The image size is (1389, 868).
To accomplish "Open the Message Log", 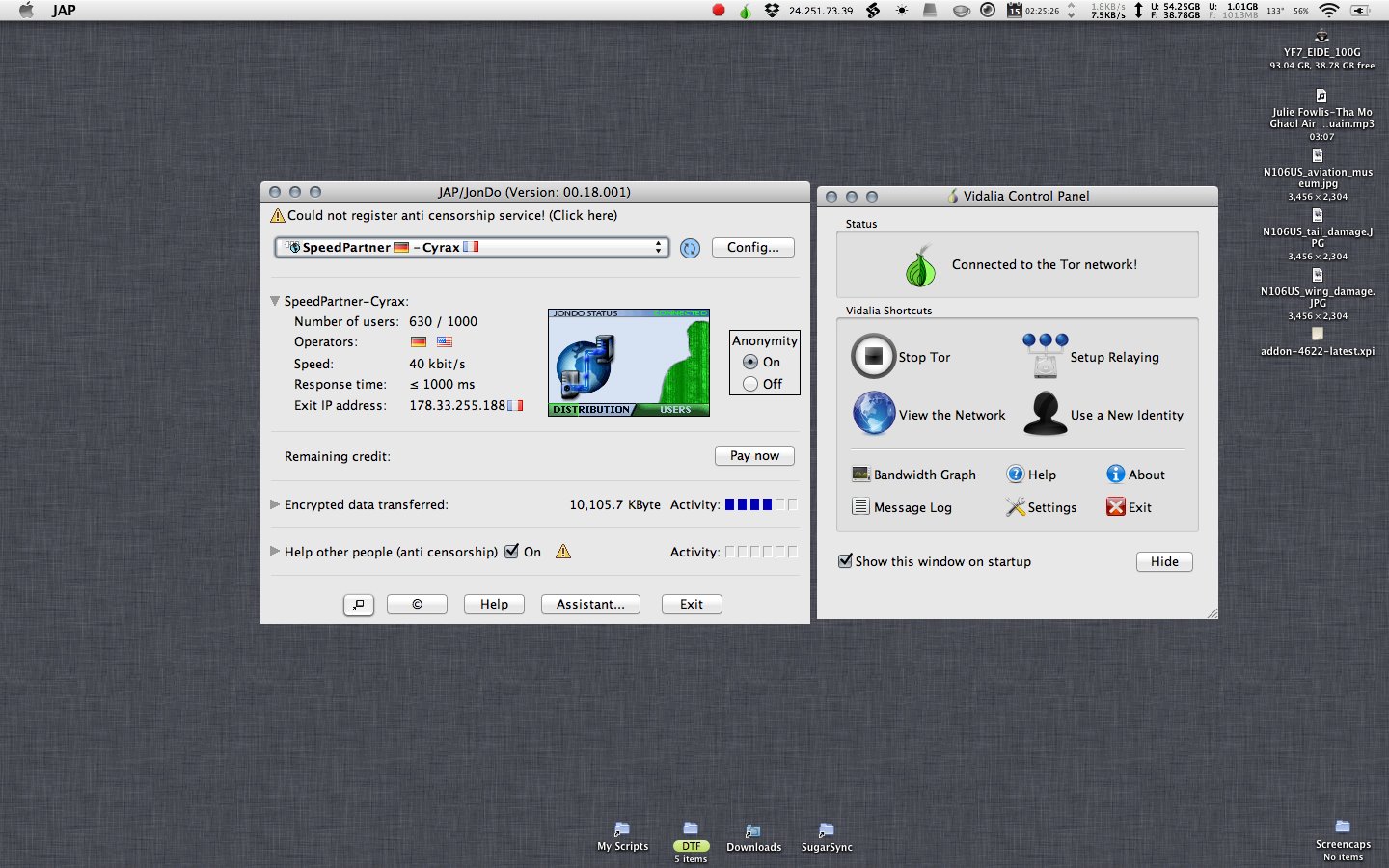I will click(902, 507).
